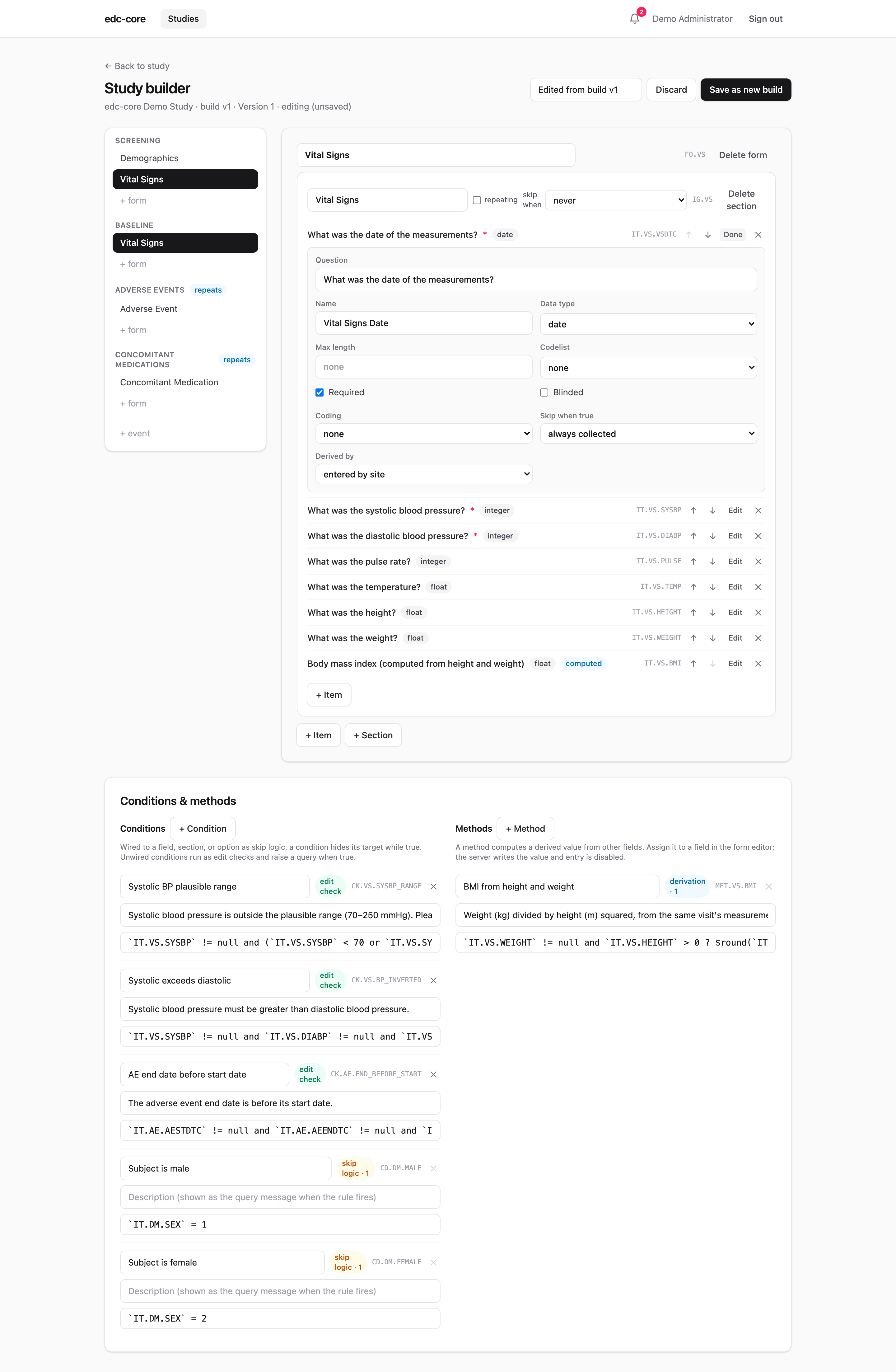Remove the weight item
Viewport: 896px width, 1372px height.
click(758, 637)
